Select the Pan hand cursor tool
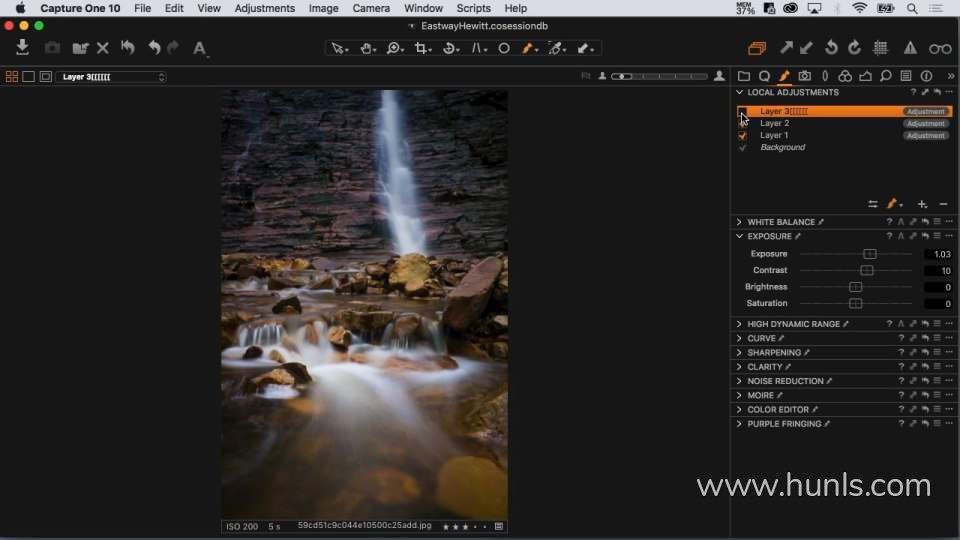The width and height of the screenshot is (960, 540). [367, 48]
